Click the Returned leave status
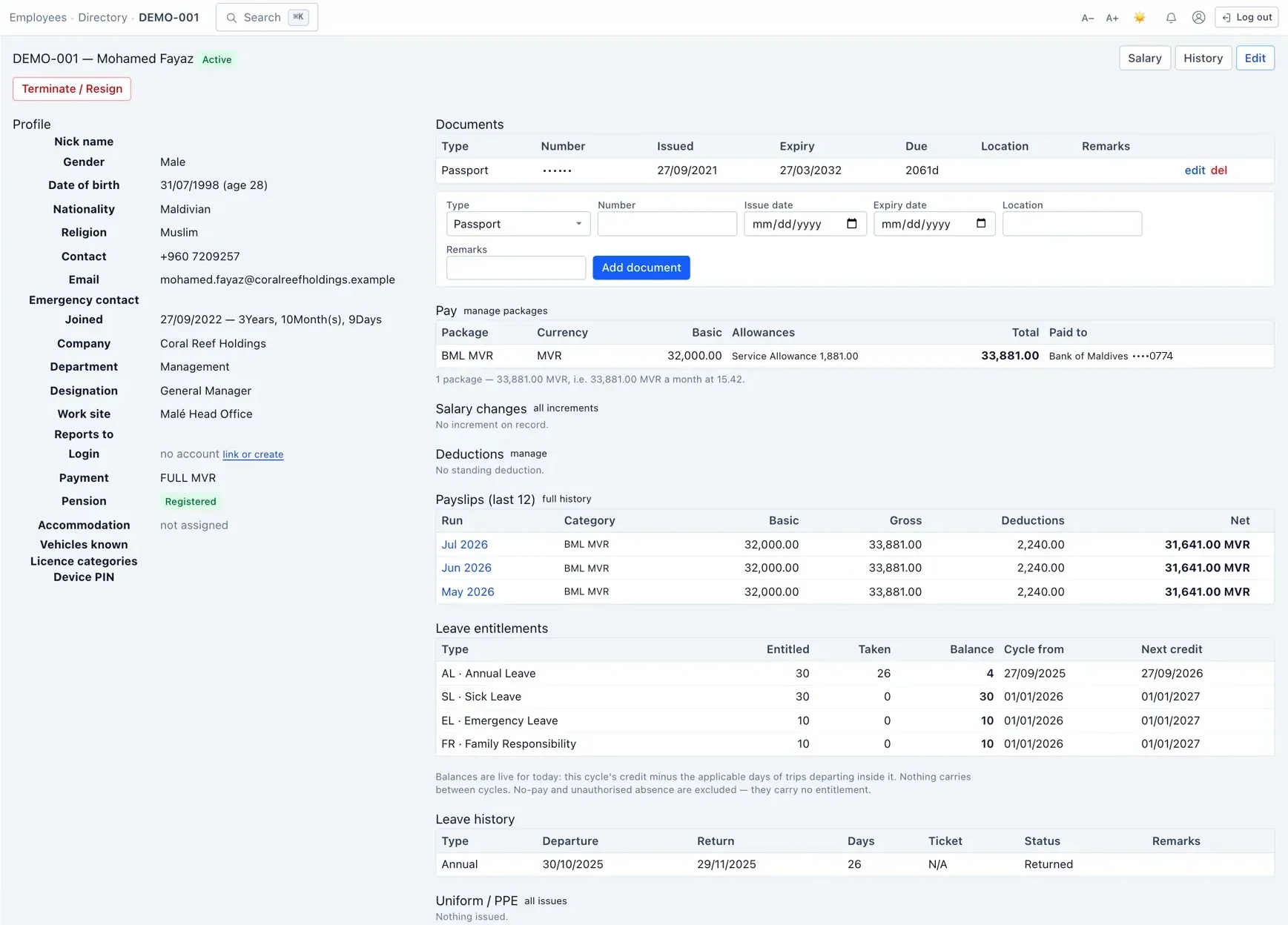This screenshot has width=1288, height=925. [1048, 864]
